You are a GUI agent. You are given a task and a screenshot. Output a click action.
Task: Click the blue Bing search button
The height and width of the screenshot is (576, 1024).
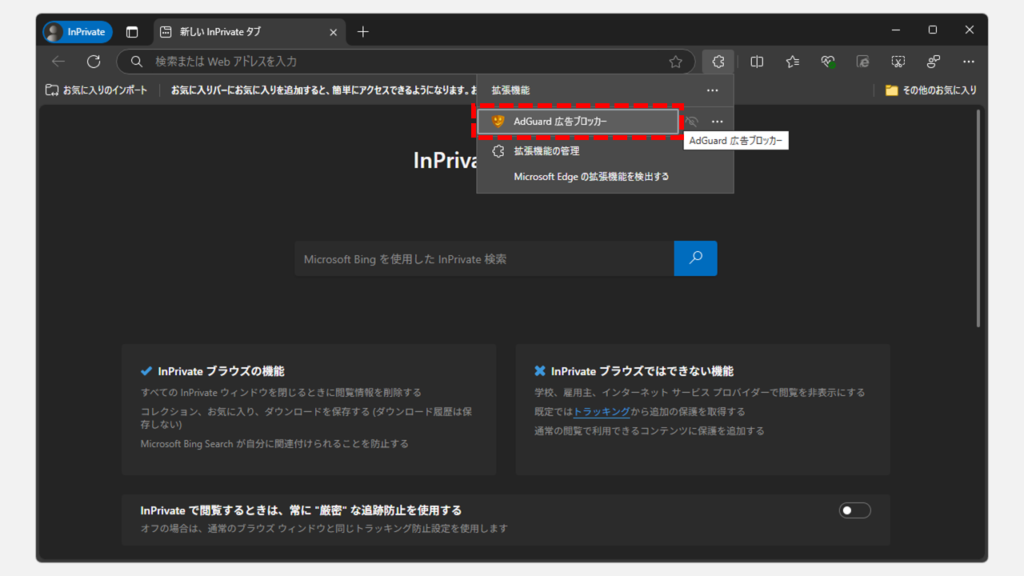point(695,258)
